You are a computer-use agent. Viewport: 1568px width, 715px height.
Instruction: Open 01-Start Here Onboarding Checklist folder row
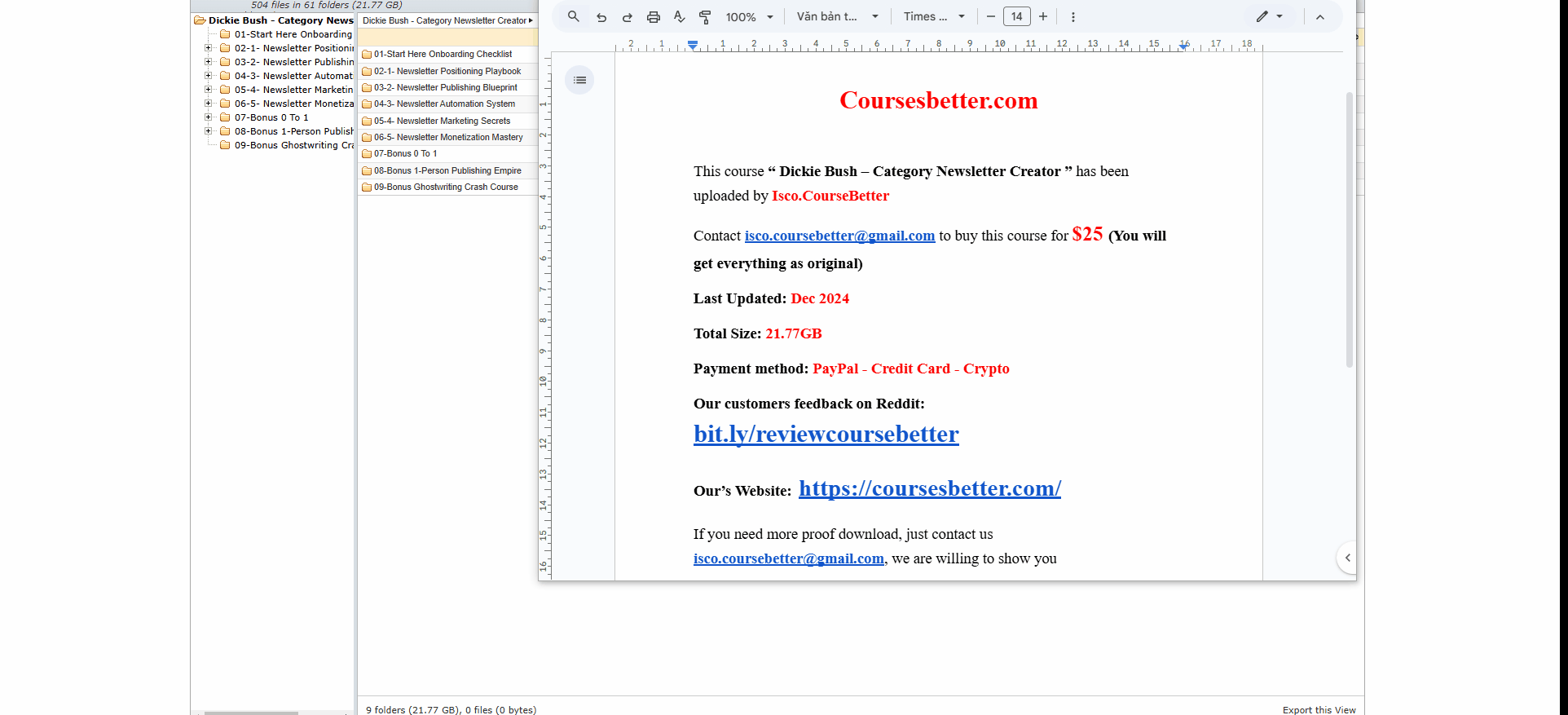coord(447,54)
